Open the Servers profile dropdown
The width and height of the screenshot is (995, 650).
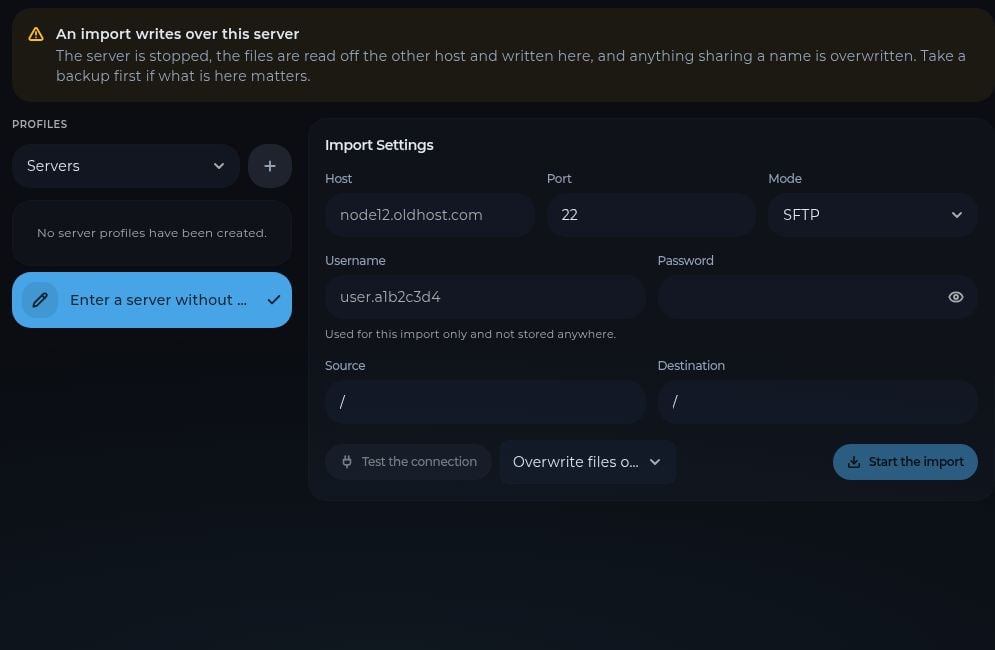[x=126, y=166]
